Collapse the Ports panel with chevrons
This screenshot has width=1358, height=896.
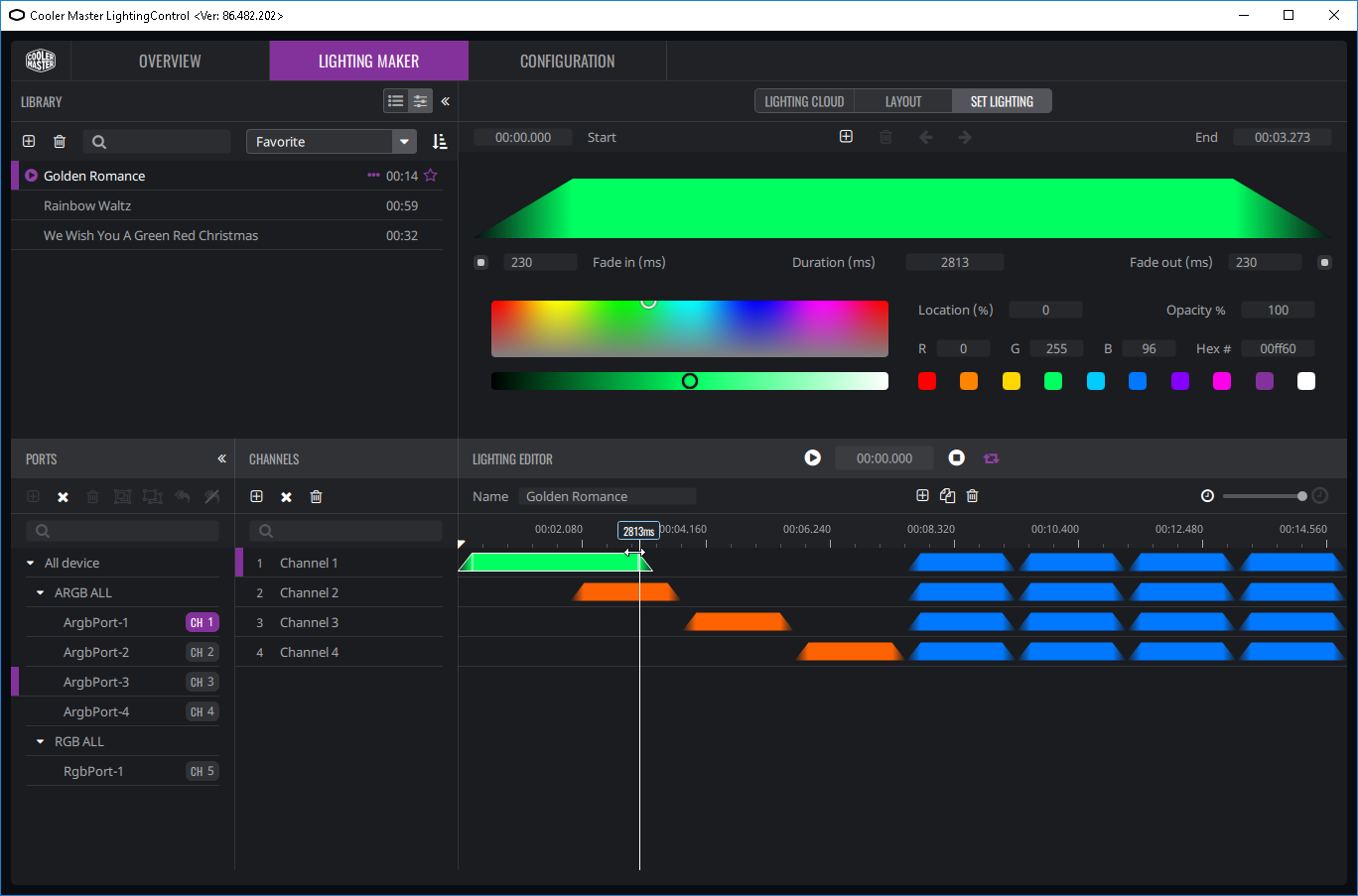(221, 458)
